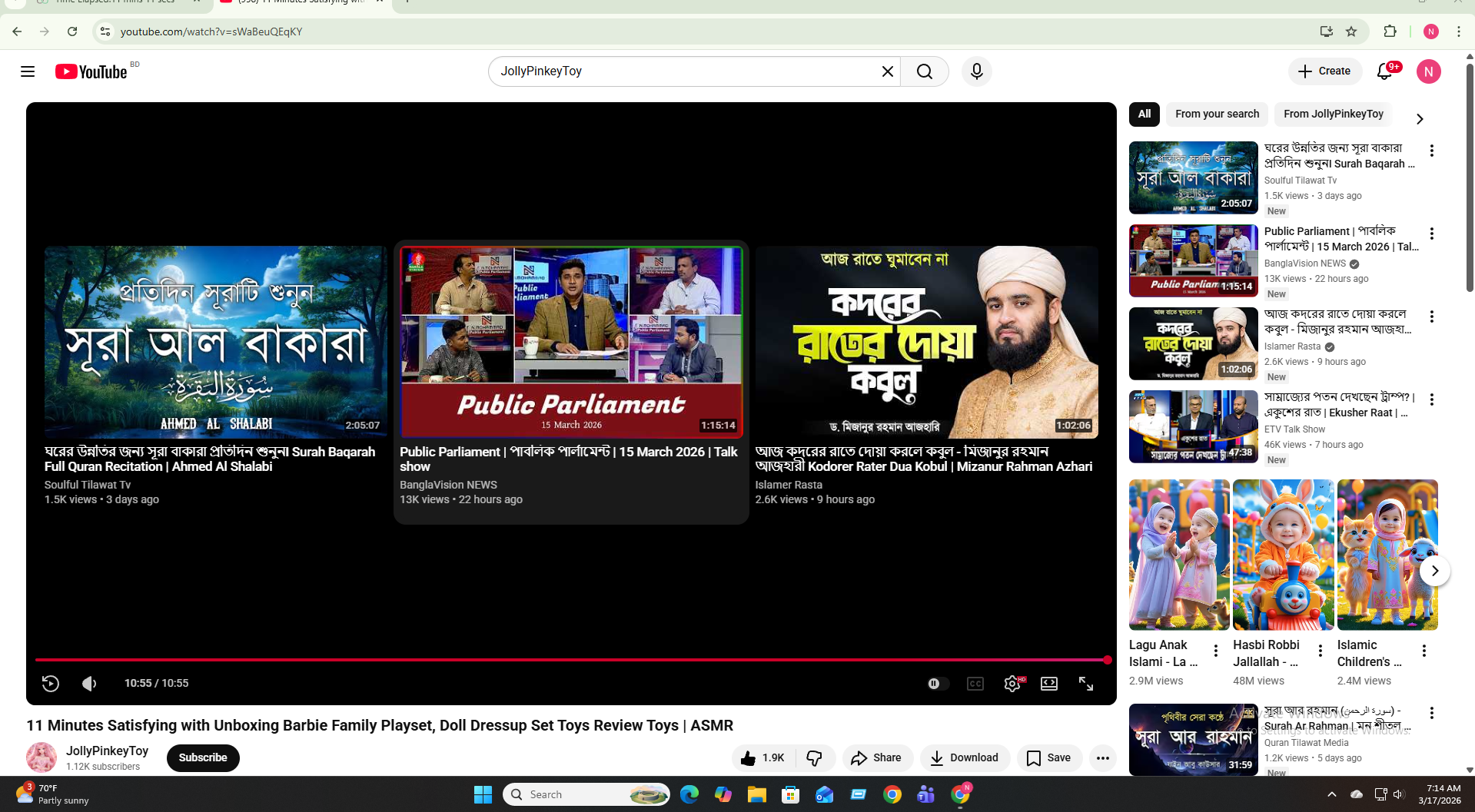The image size is (1475, 812).
Task: Open options for the Hasbi Robbi Jallallah short
Action: 1320,651
